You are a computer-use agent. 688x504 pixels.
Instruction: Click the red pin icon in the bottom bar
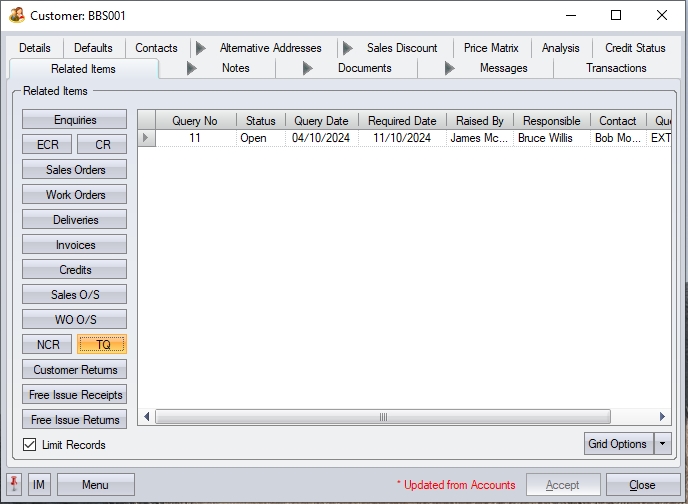(x=15, y=485)
